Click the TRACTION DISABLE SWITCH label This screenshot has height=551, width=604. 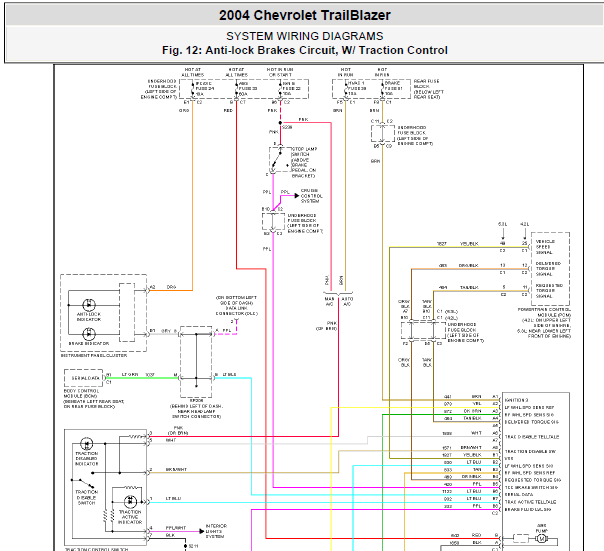click(x=87, y=497)
